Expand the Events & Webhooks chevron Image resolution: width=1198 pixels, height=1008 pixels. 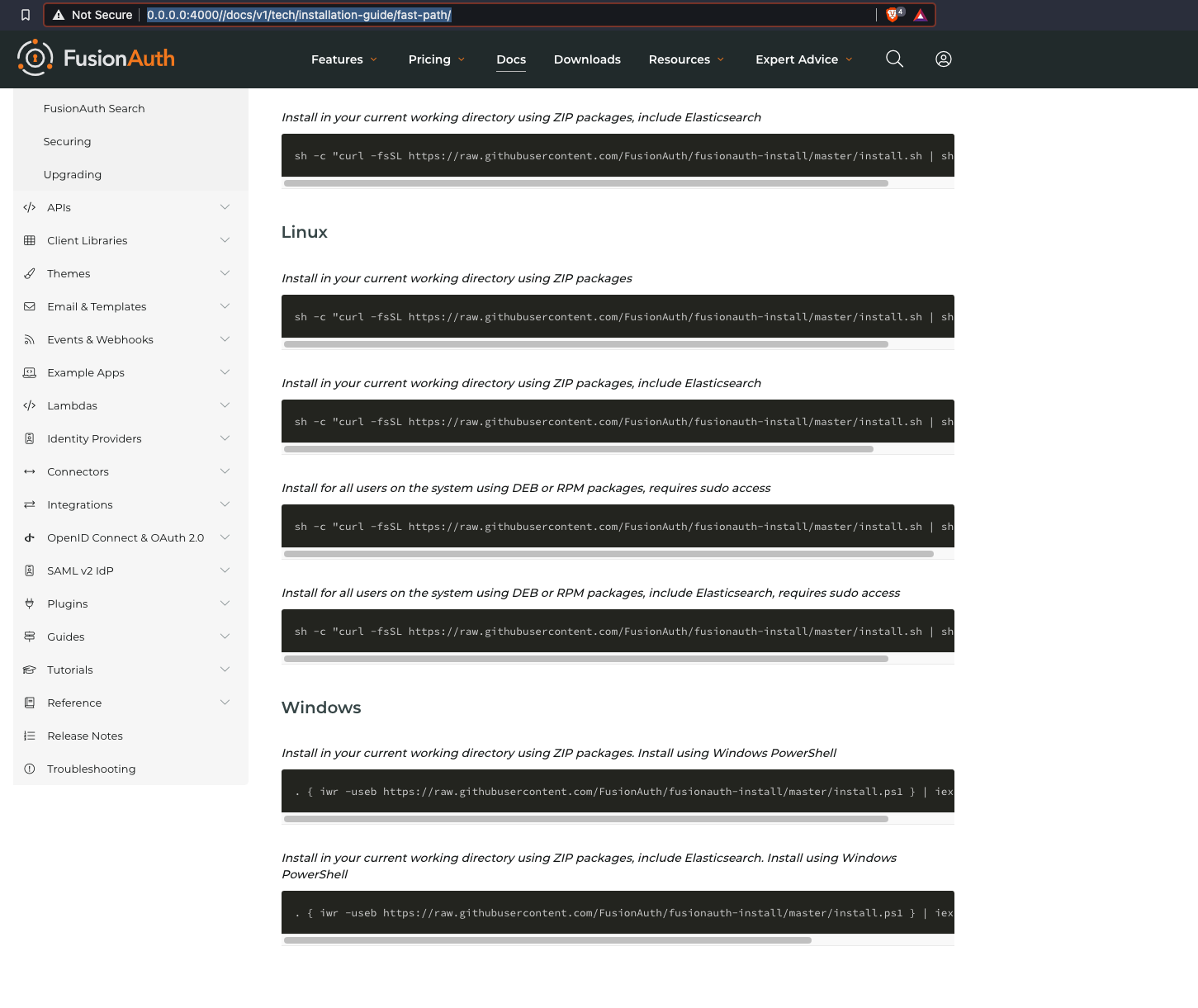point(225,339)
